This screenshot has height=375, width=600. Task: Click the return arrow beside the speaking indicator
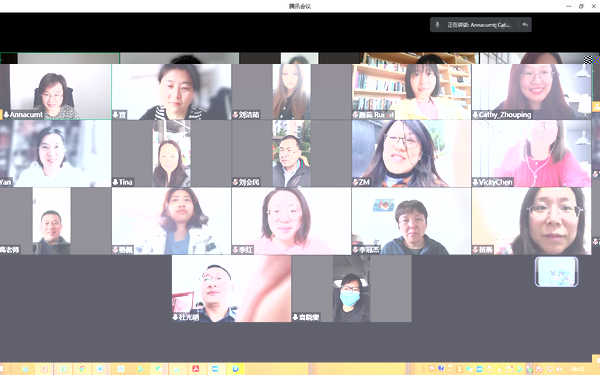coord(525,25)
